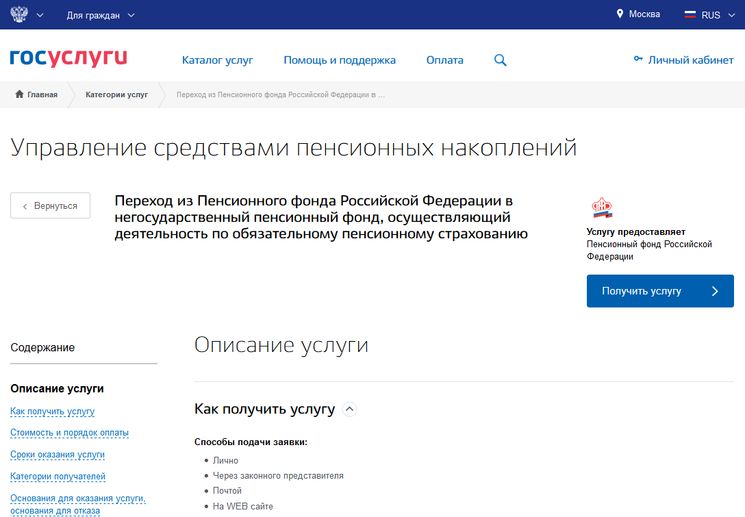Change the city from 'Москва'
745x517 pixels.
644,14
